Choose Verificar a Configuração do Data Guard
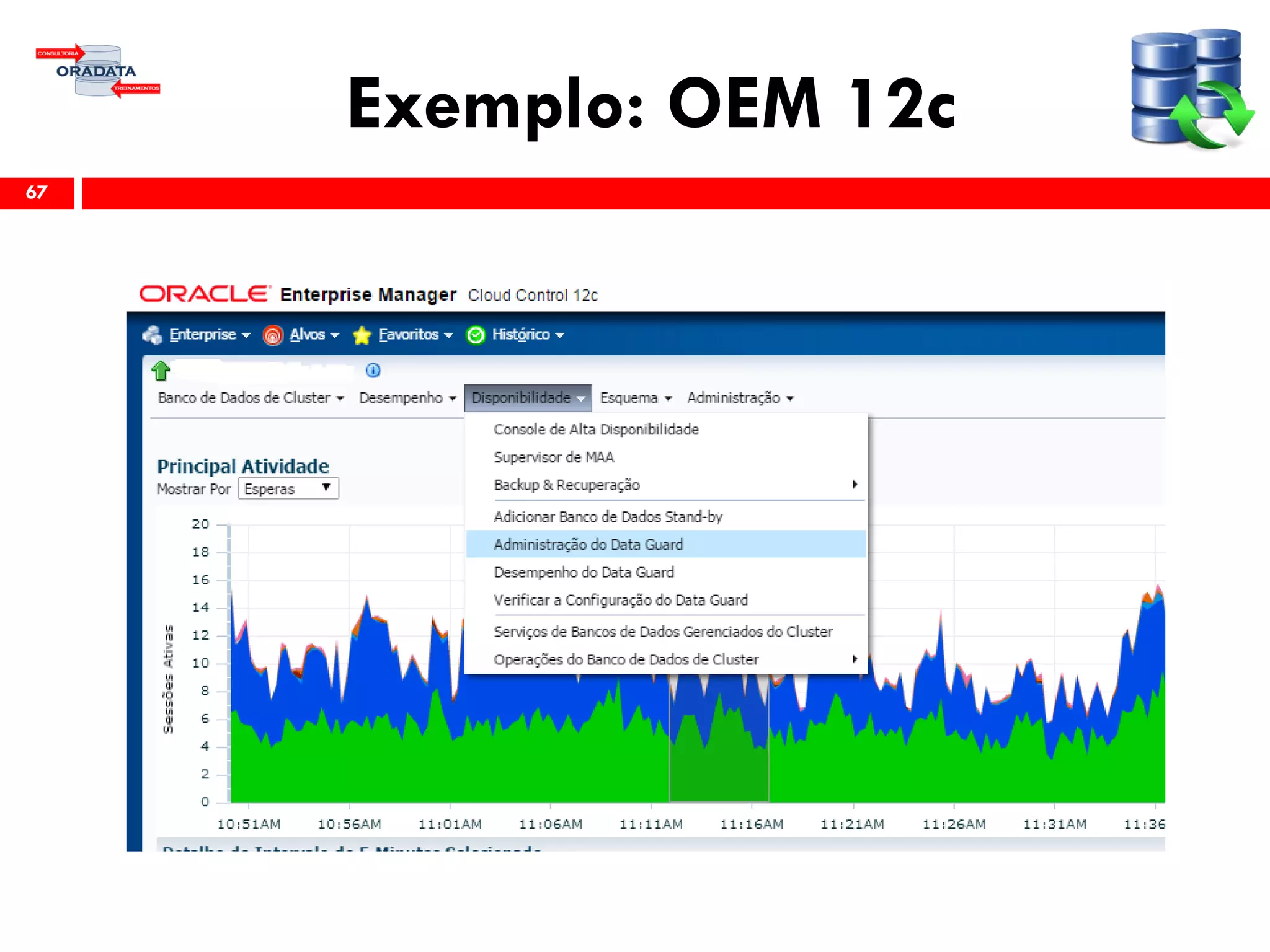1270x952 pixels. 665,600
